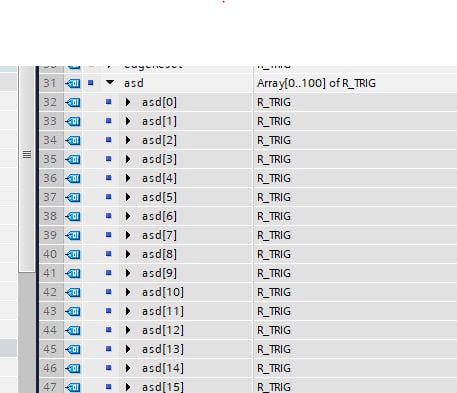Click the blue square marker beside asd[0]
Screen dimensions: 457x393
click(108, 101)
